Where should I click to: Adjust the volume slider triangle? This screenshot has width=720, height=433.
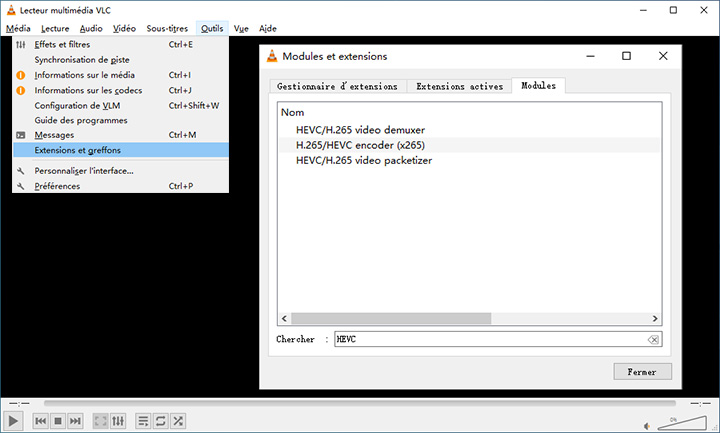(x=682, y=423)
